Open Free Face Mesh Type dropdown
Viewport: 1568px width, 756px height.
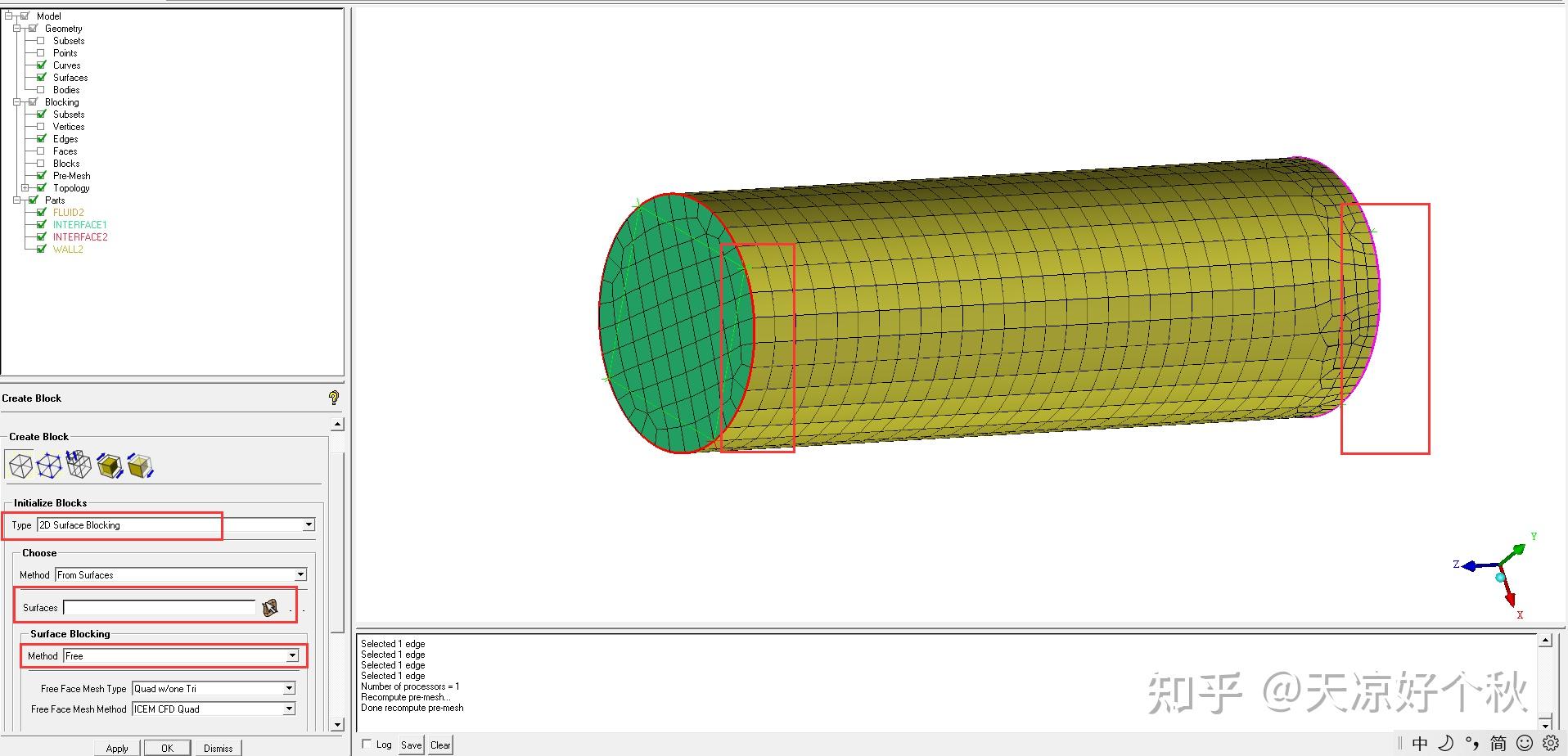[x=289, y=689]
